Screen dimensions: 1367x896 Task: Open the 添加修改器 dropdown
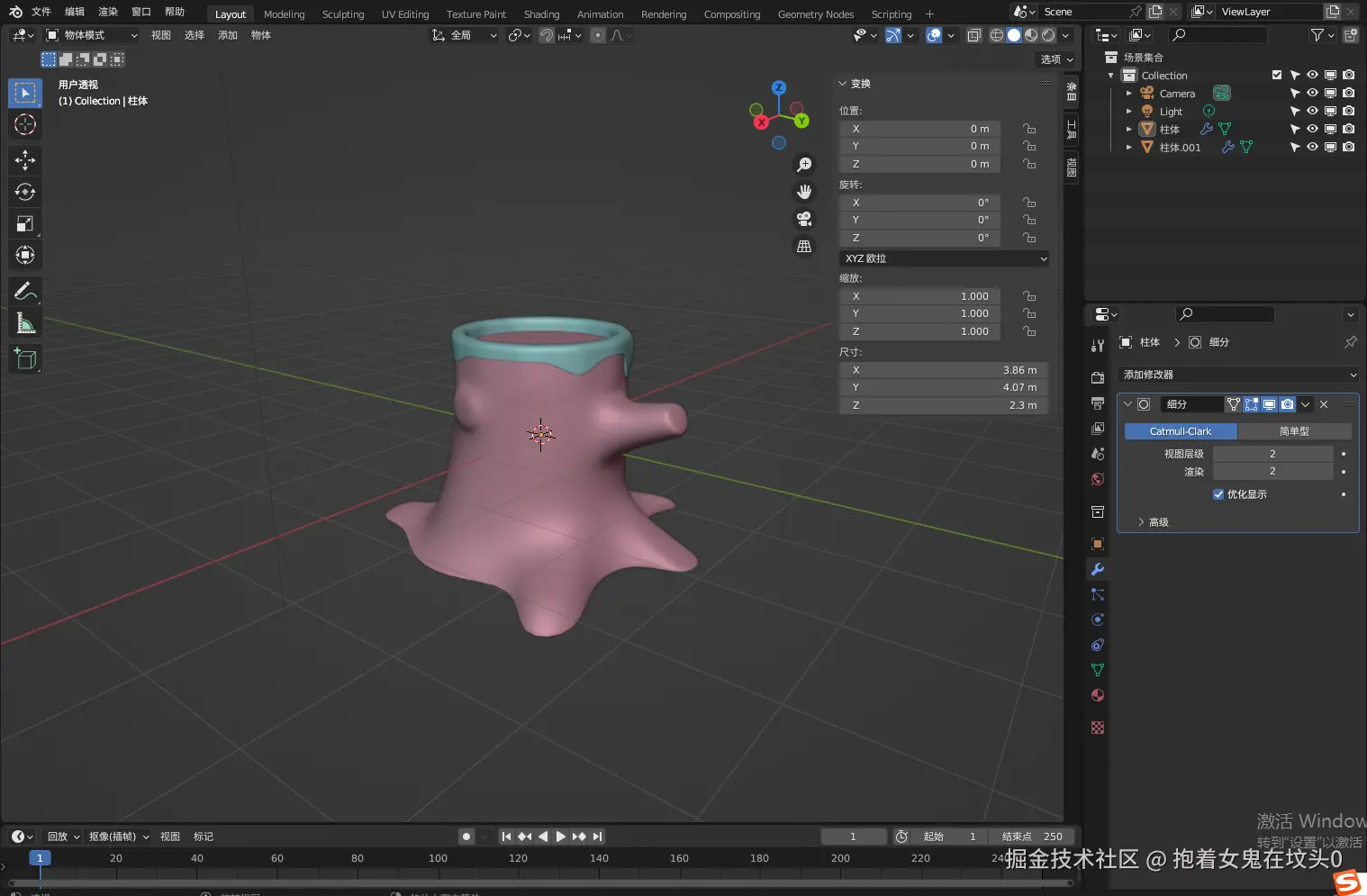coord(1238,375)
